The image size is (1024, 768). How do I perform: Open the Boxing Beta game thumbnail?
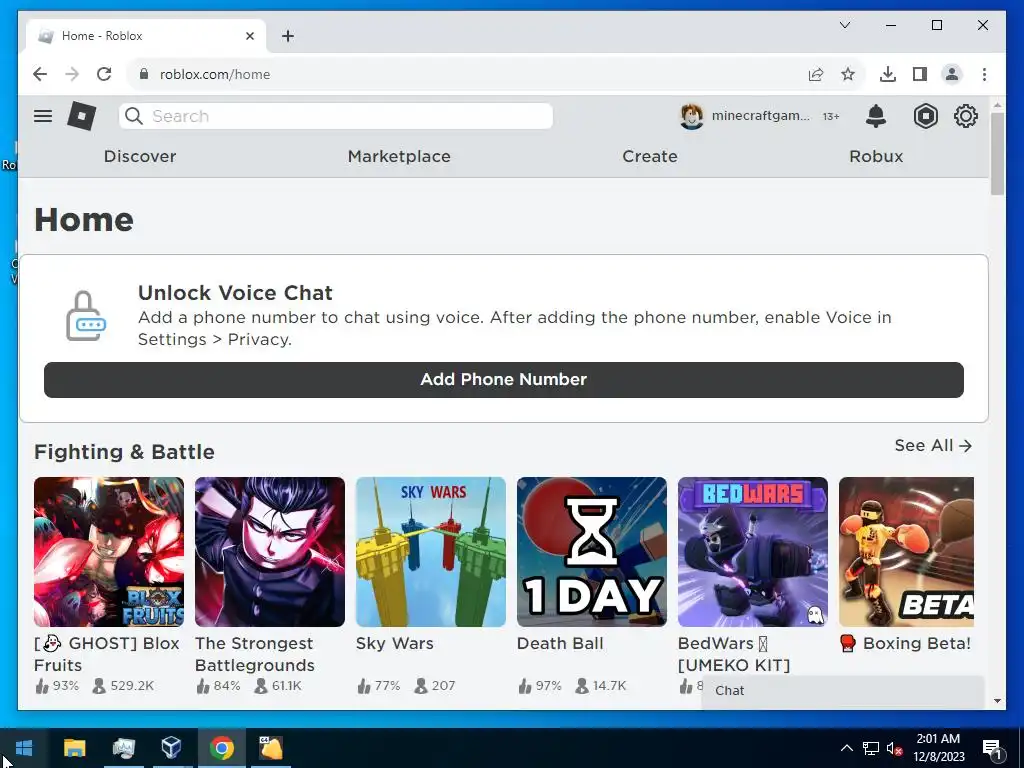(906, 552)
